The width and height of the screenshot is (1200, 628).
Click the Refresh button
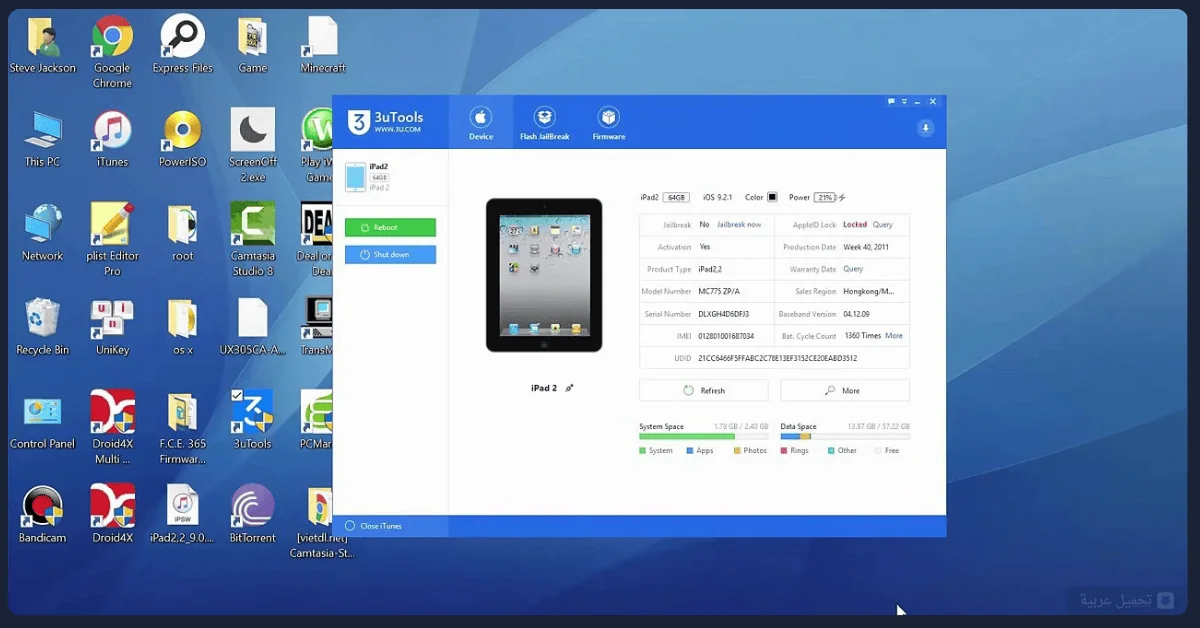(x=704, y=391)
